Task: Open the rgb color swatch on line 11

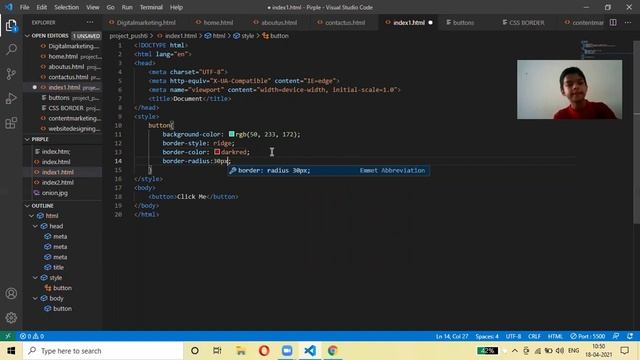Action: 231,134
